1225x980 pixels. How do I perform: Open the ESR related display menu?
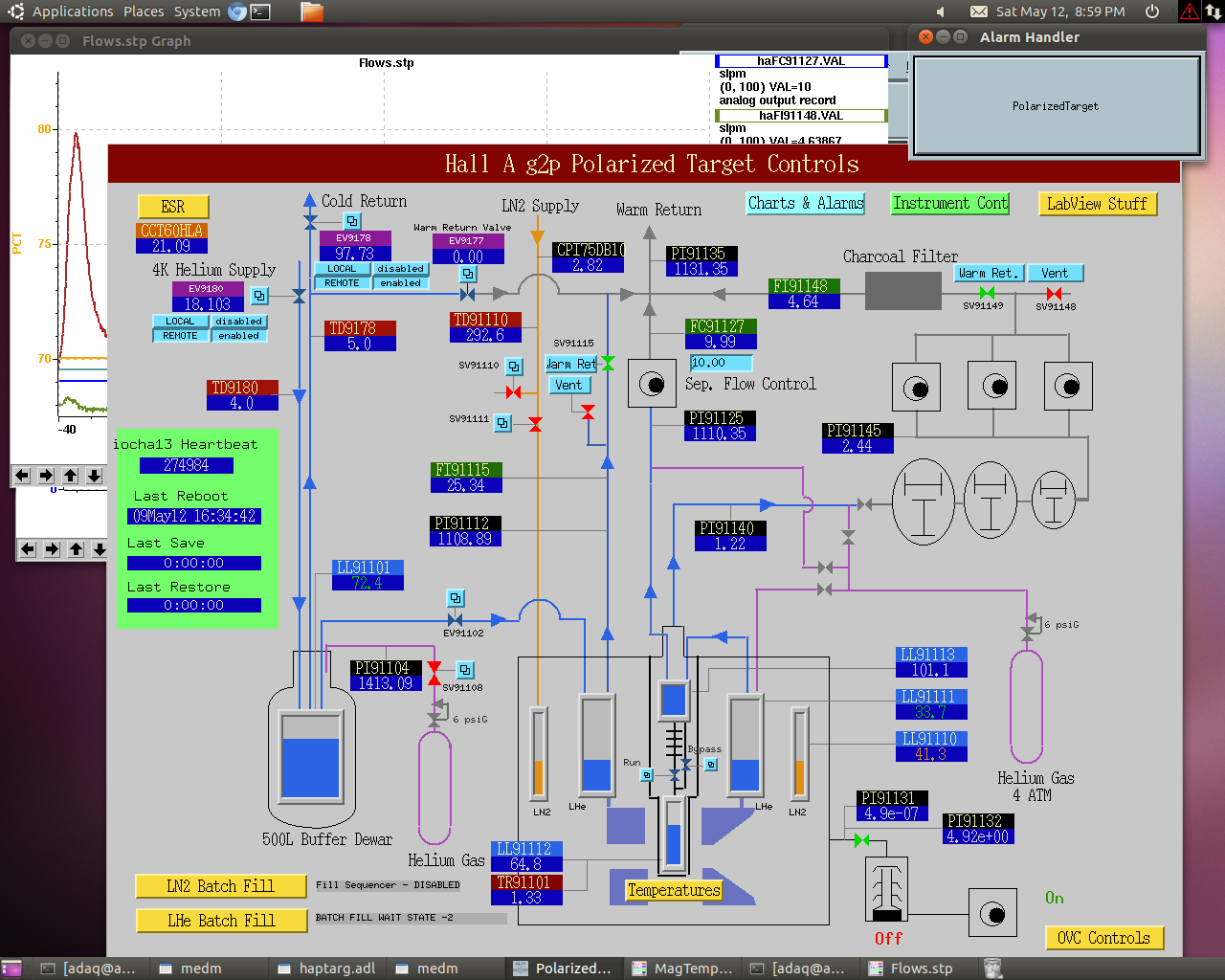point(173,207)
